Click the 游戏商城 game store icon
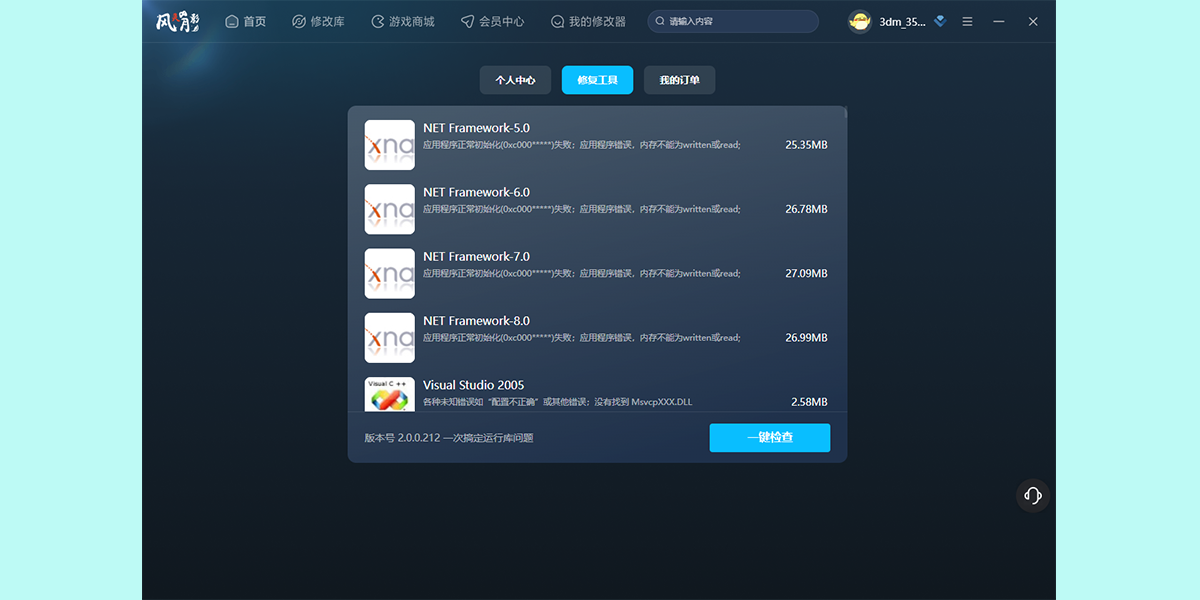The height and width of the screenshot is (600, 1200). click(377, 20)
